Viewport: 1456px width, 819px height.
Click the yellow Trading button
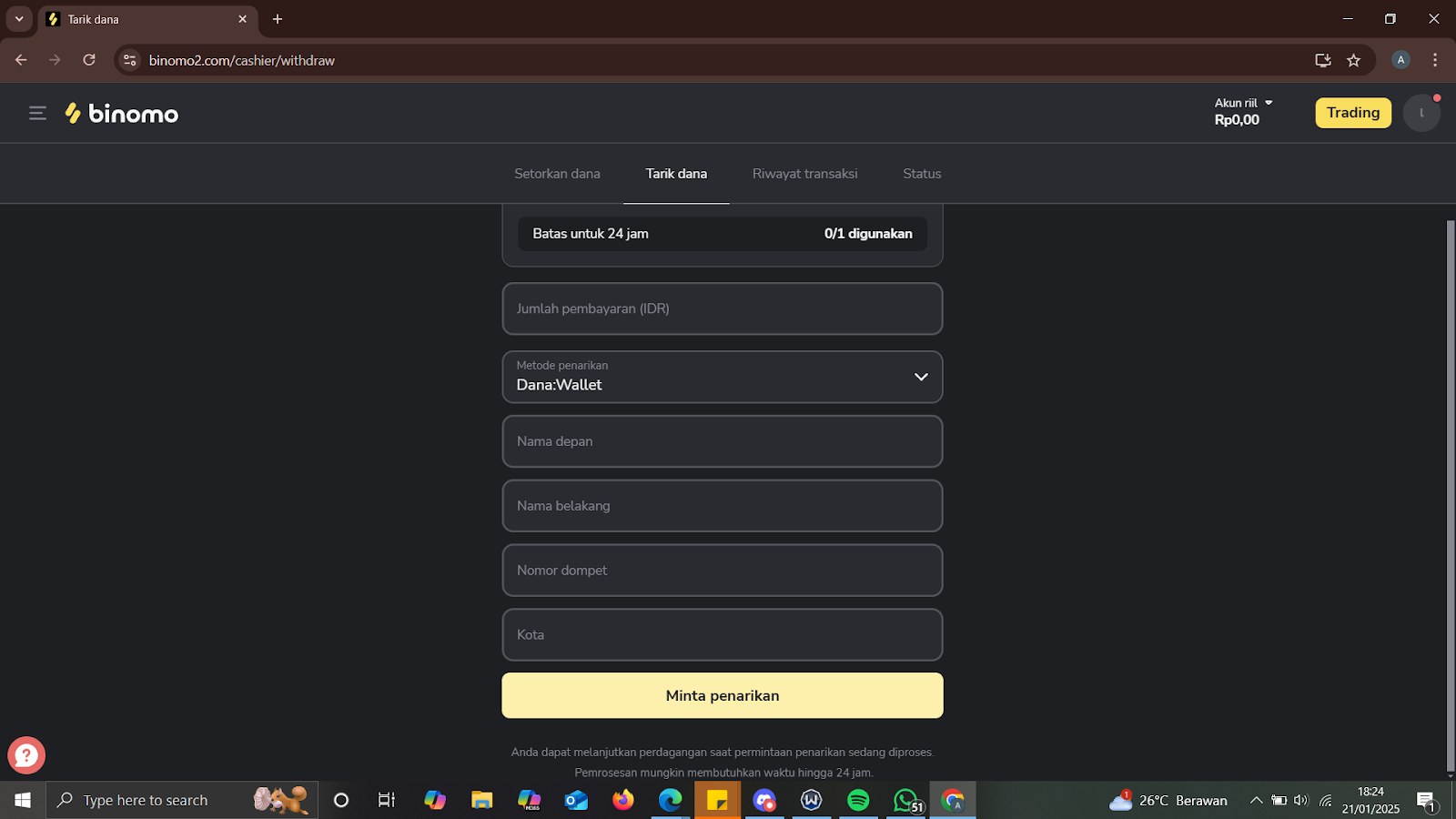click(1352, 113)
